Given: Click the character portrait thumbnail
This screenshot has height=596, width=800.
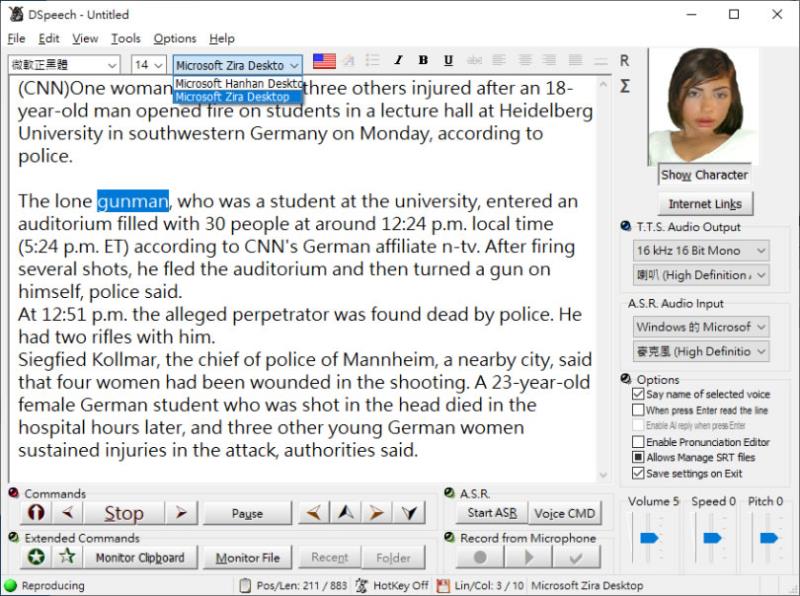Looking at the screenshot, I should point(703,106).
